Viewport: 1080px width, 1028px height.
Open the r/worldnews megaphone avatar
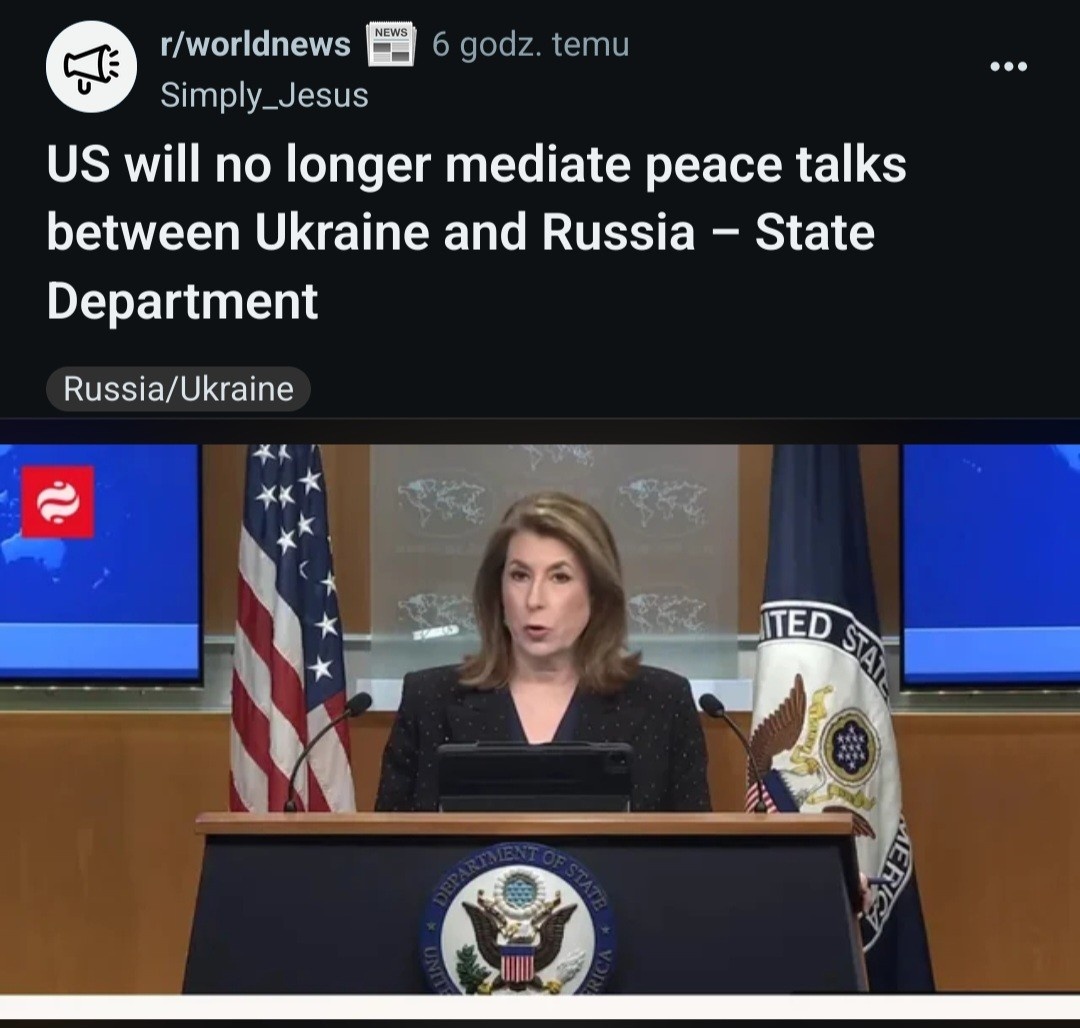tap(92, 67)
